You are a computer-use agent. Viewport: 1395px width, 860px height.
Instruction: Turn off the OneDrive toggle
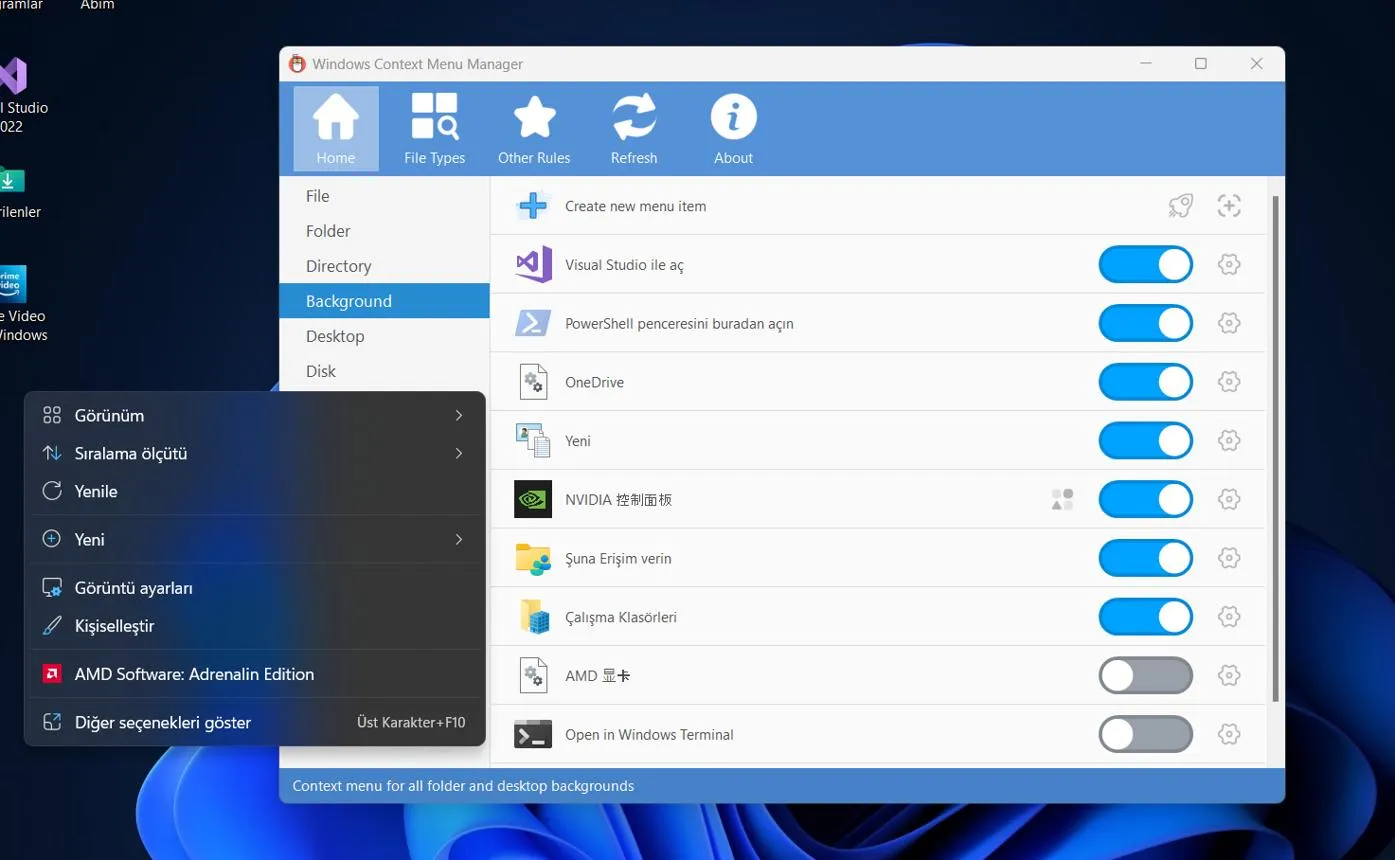(x=1146, y=382)
